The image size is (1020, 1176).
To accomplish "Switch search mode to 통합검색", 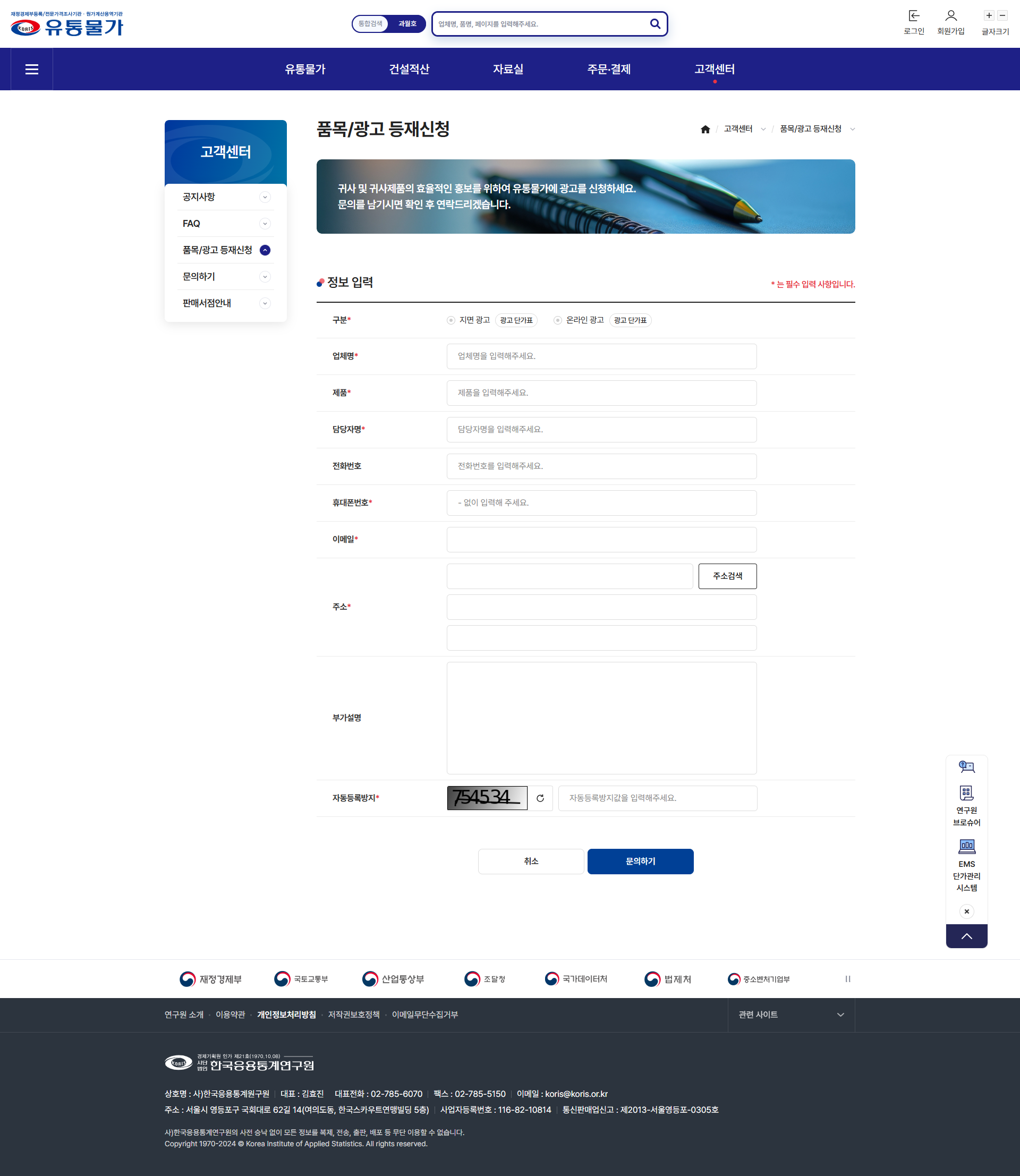I will tap(371, 24).
